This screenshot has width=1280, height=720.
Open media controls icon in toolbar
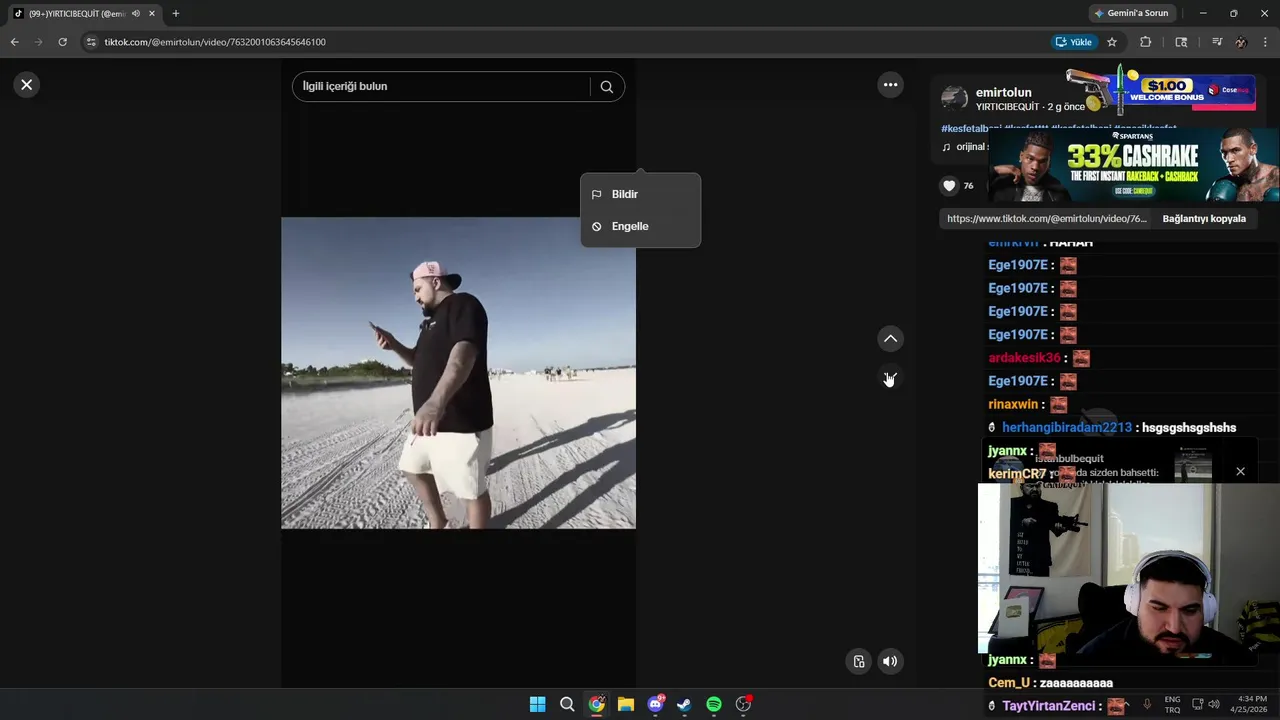point(1217,42)
